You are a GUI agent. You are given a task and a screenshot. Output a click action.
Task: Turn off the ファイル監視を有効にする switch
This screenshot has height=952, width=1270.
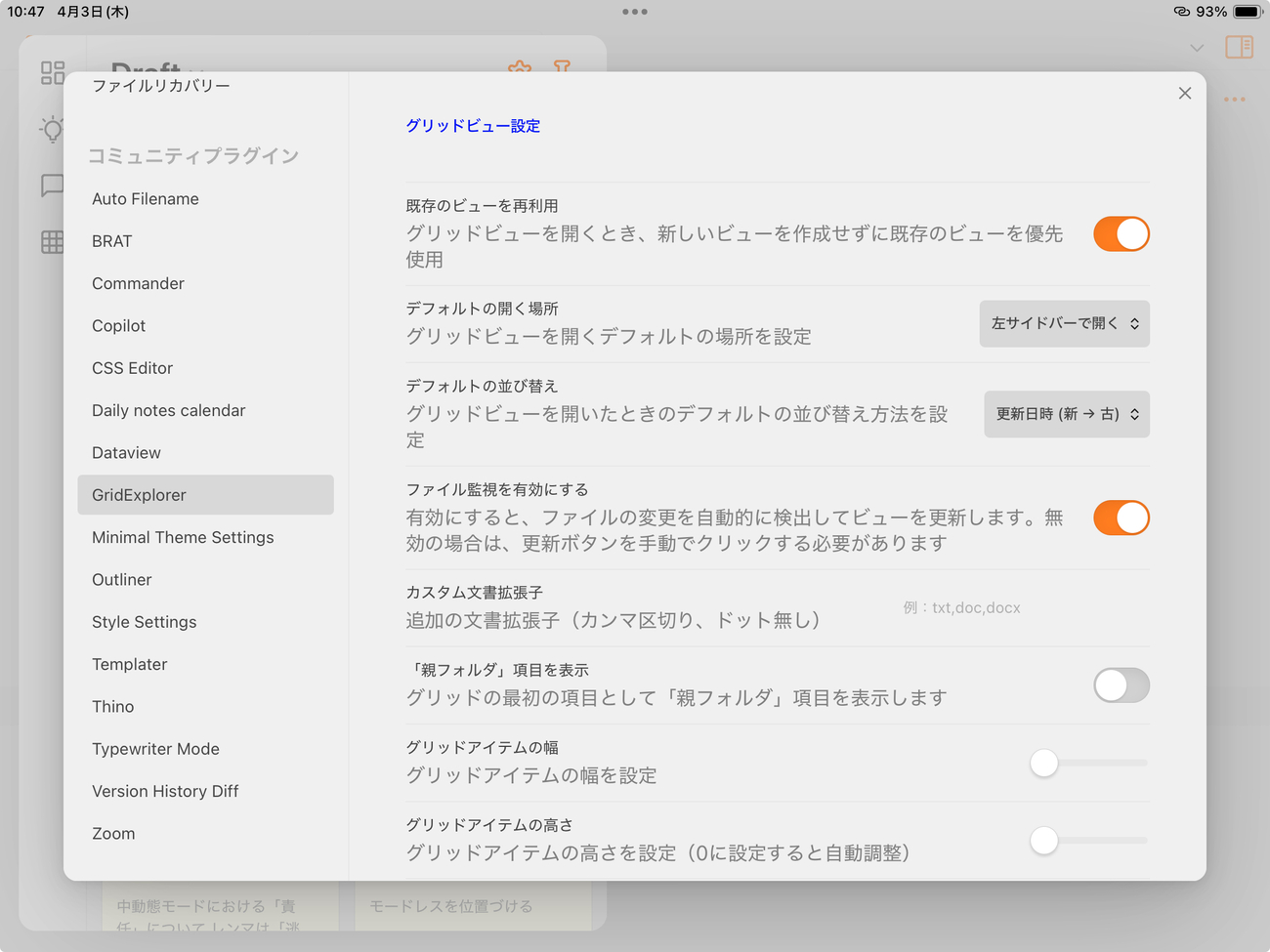click(1121, 517)
